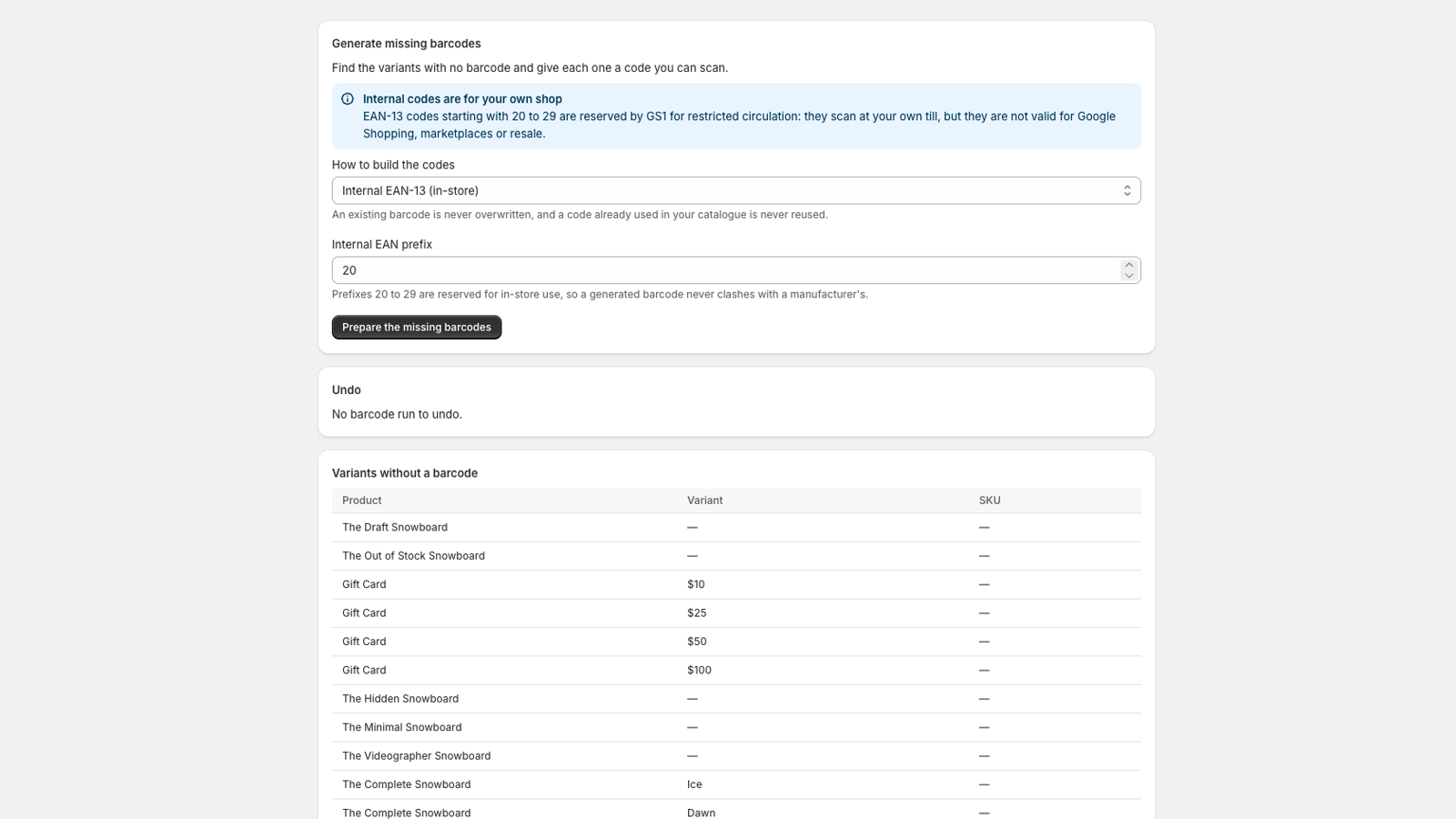Select the Gift Card $50 variant row

[x=736, y=642]
